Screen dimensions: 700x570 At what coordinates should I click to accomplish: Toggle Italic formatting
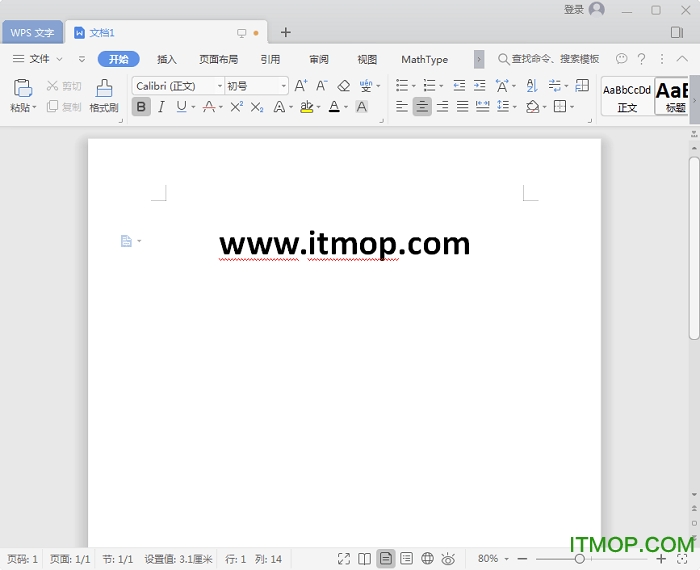161,107
